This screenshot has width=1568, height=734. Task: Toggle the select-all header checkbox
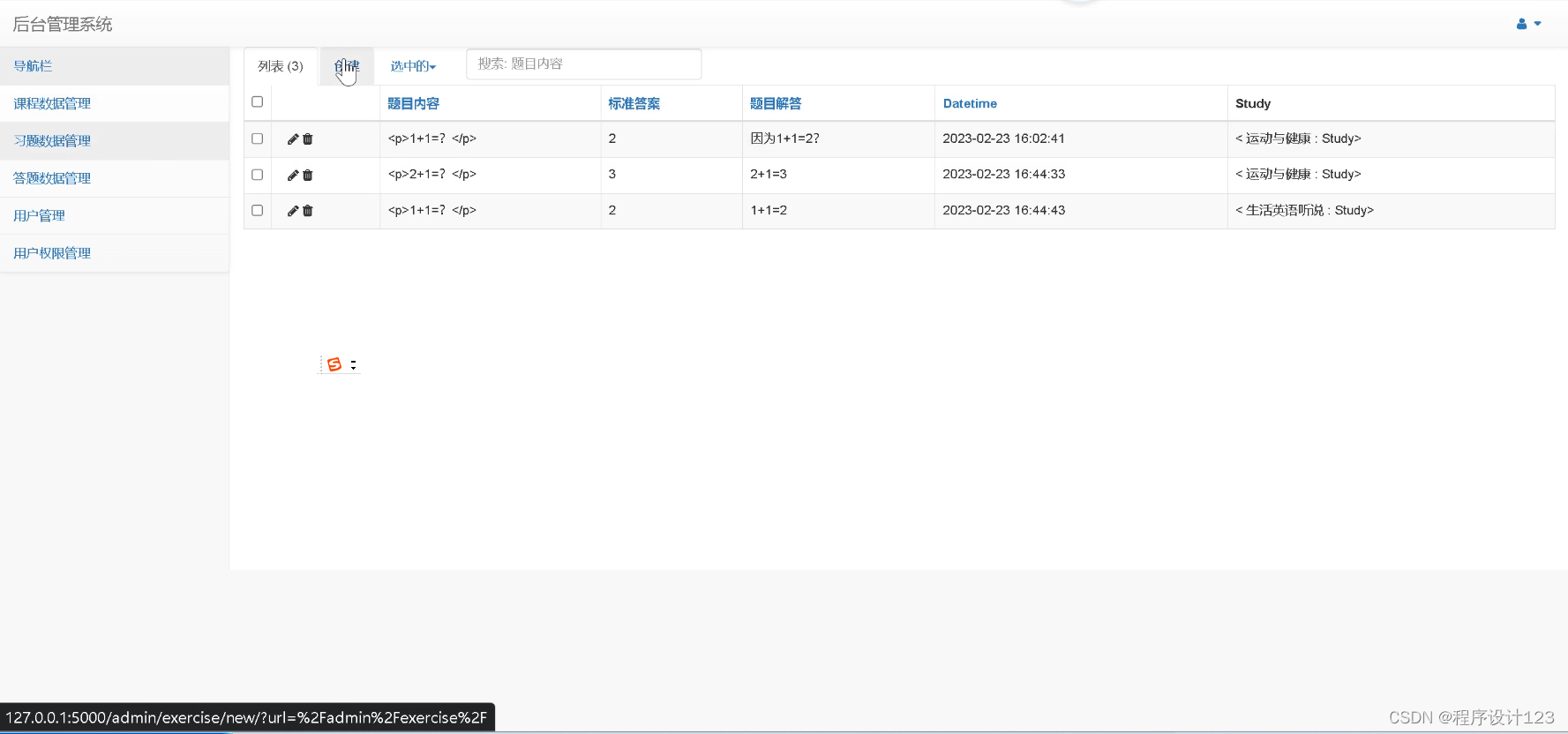coord(258,102)
